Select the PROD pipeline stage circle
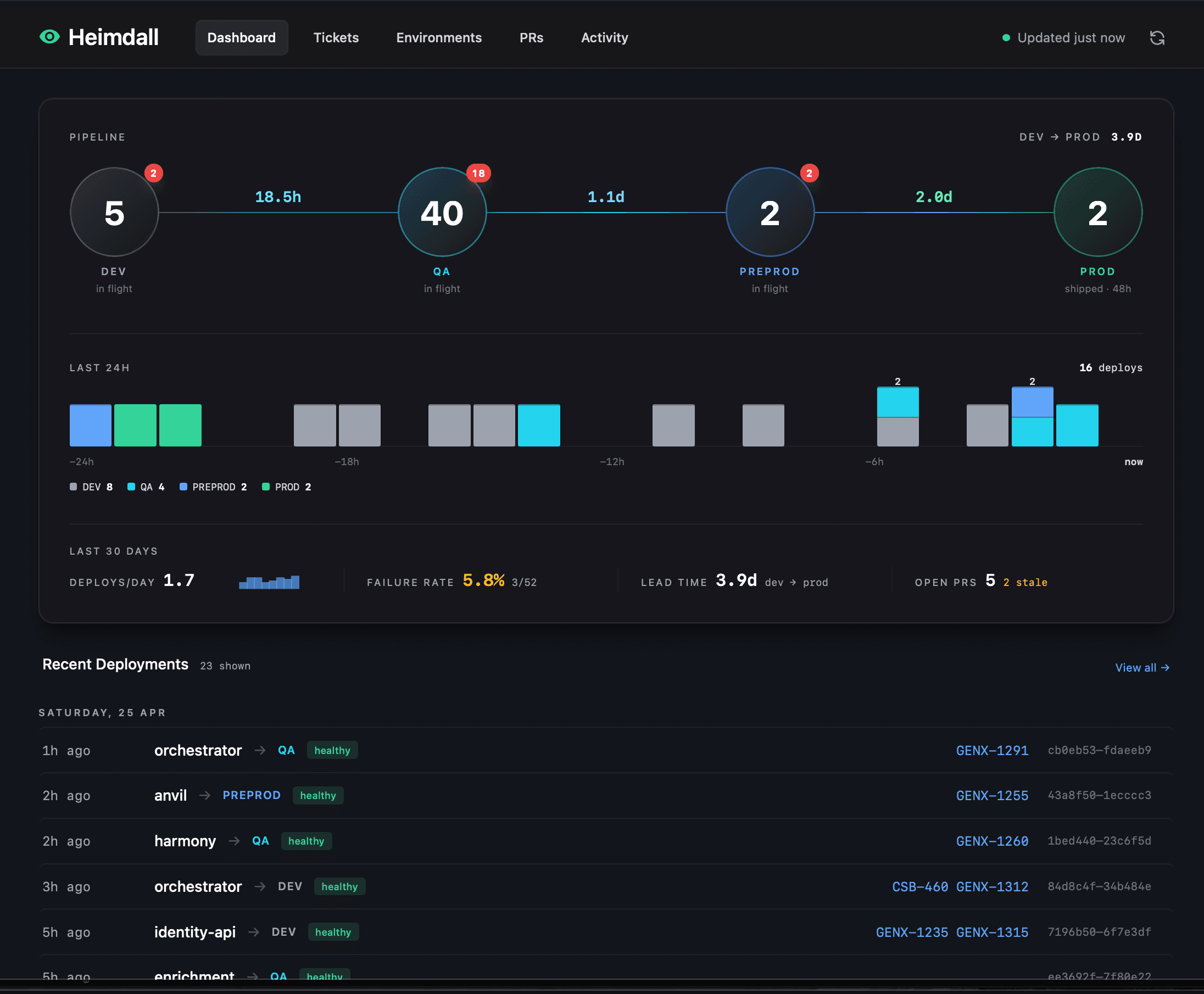Viewport: 1204px width, 994px height. tap(1097, 212)
